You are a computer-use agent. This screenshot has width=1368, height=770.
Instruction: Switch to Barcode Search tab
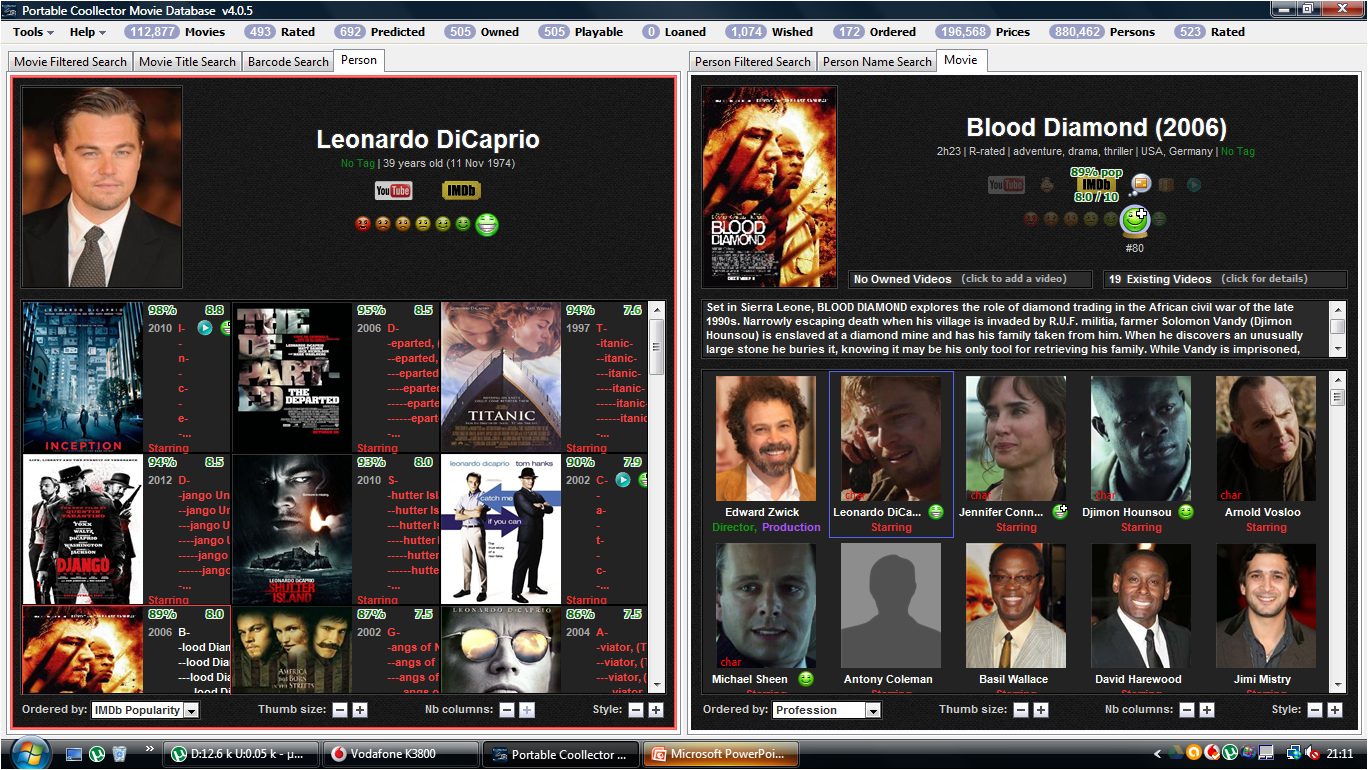[288, 62]
